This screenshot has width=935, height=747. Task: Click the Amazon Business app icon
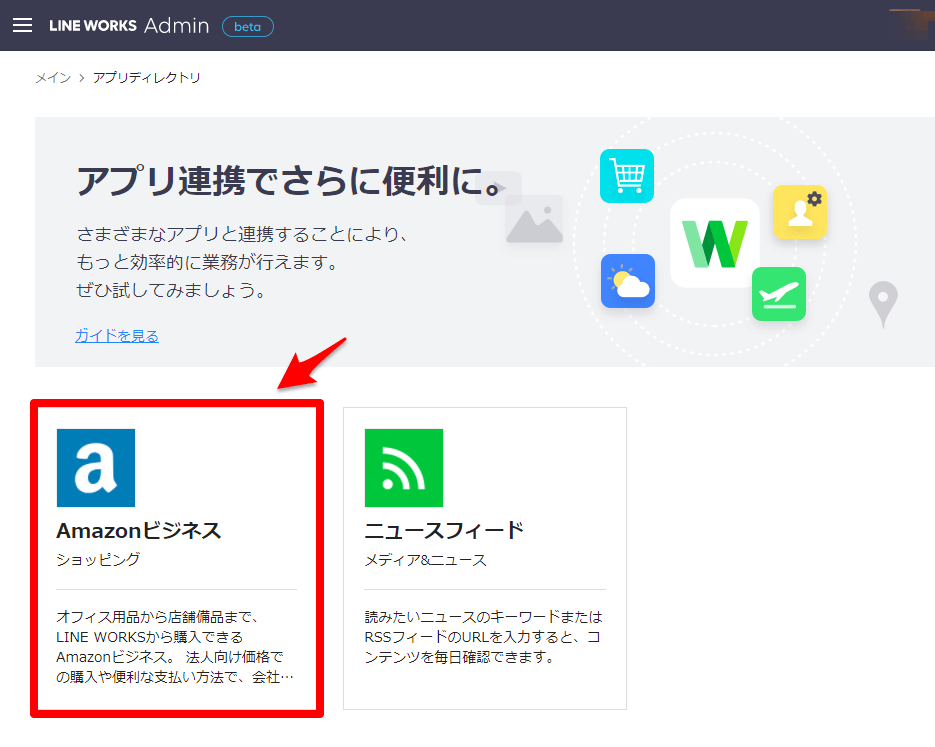[x=96, y=468]
